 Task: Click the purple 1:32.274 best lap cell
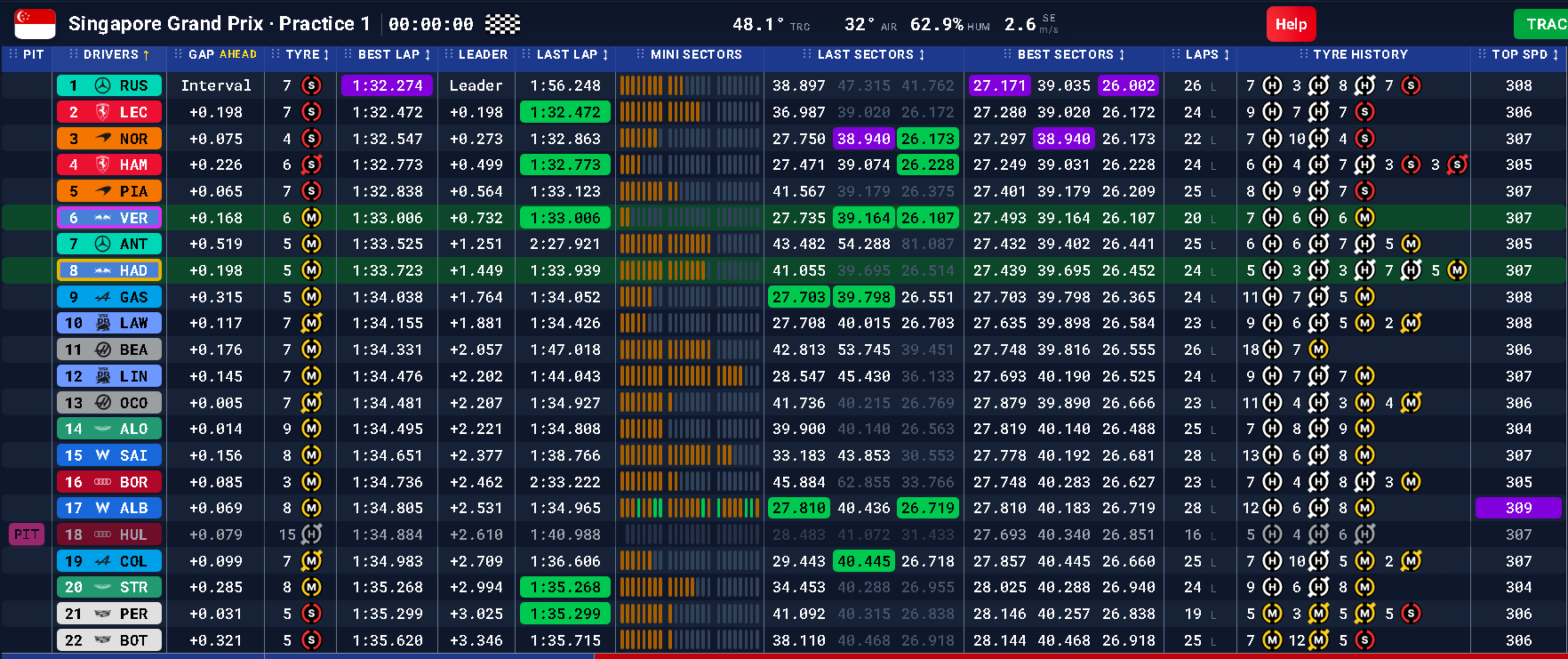tap(386, 85)
